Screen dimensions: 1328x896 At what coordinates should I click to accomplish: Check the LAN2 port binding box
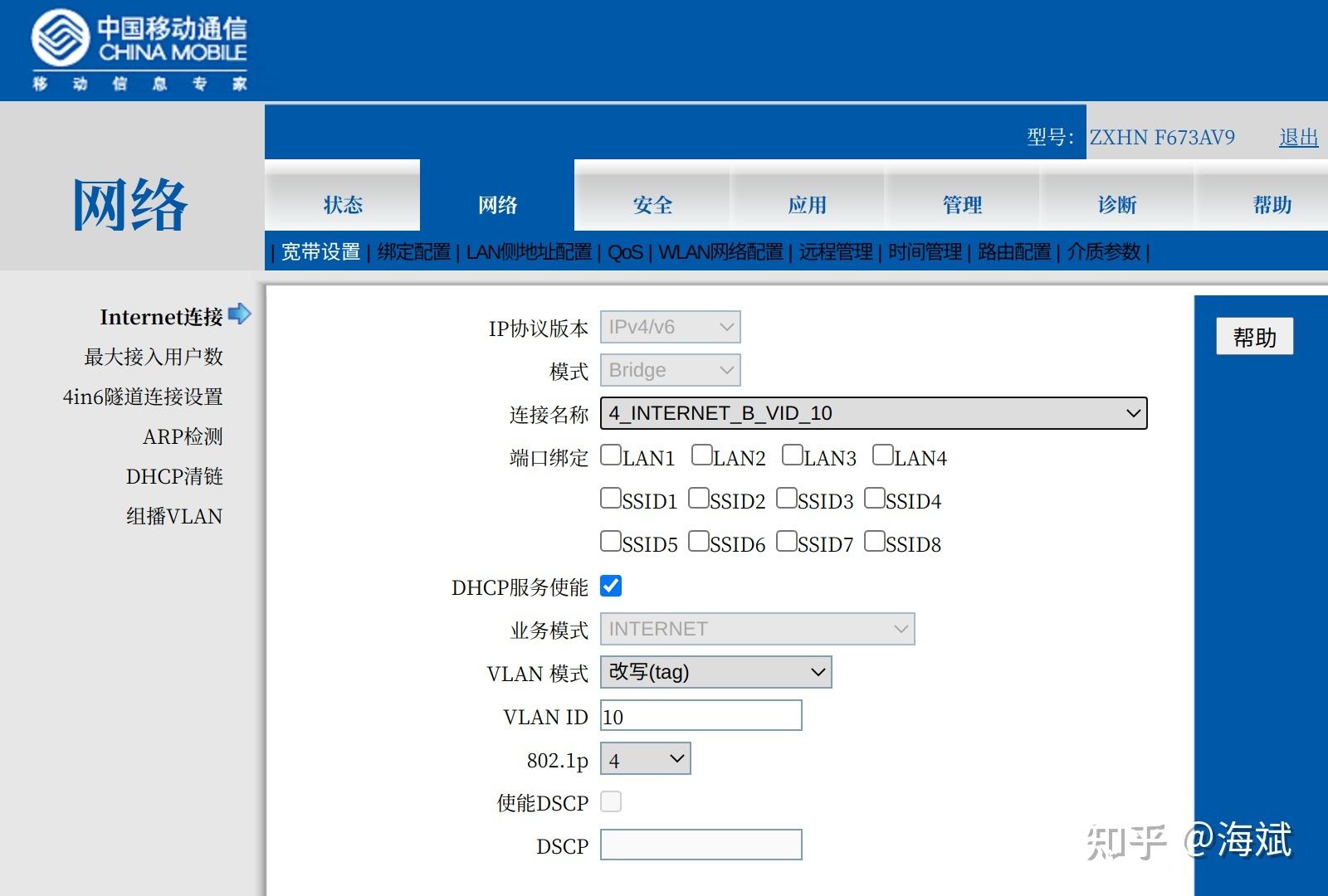click(x=701, y=455)
